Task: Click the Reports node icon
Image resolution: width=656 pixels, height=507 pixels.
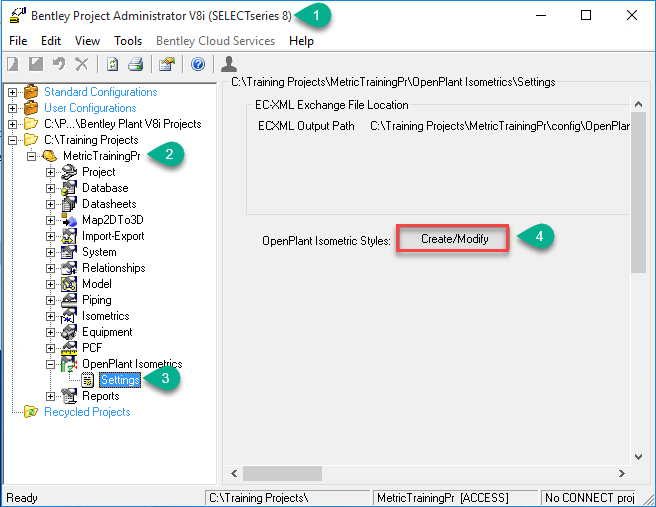Action: coord(69,396)
